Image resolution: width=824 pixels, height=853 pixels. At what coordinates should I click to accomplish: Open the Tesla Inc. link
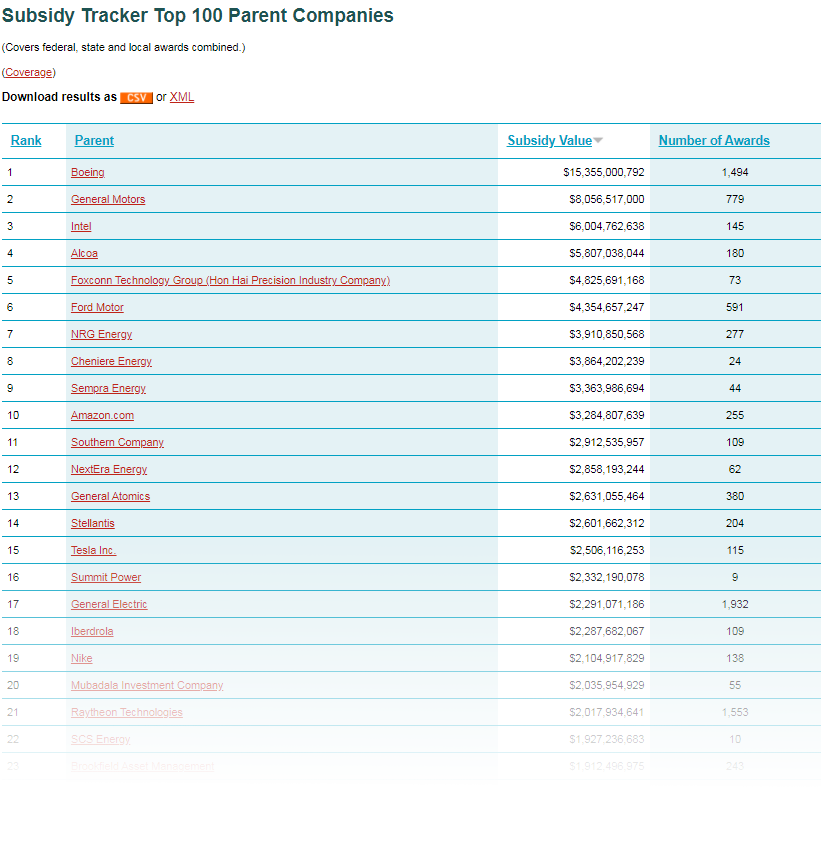pos(94,551)
